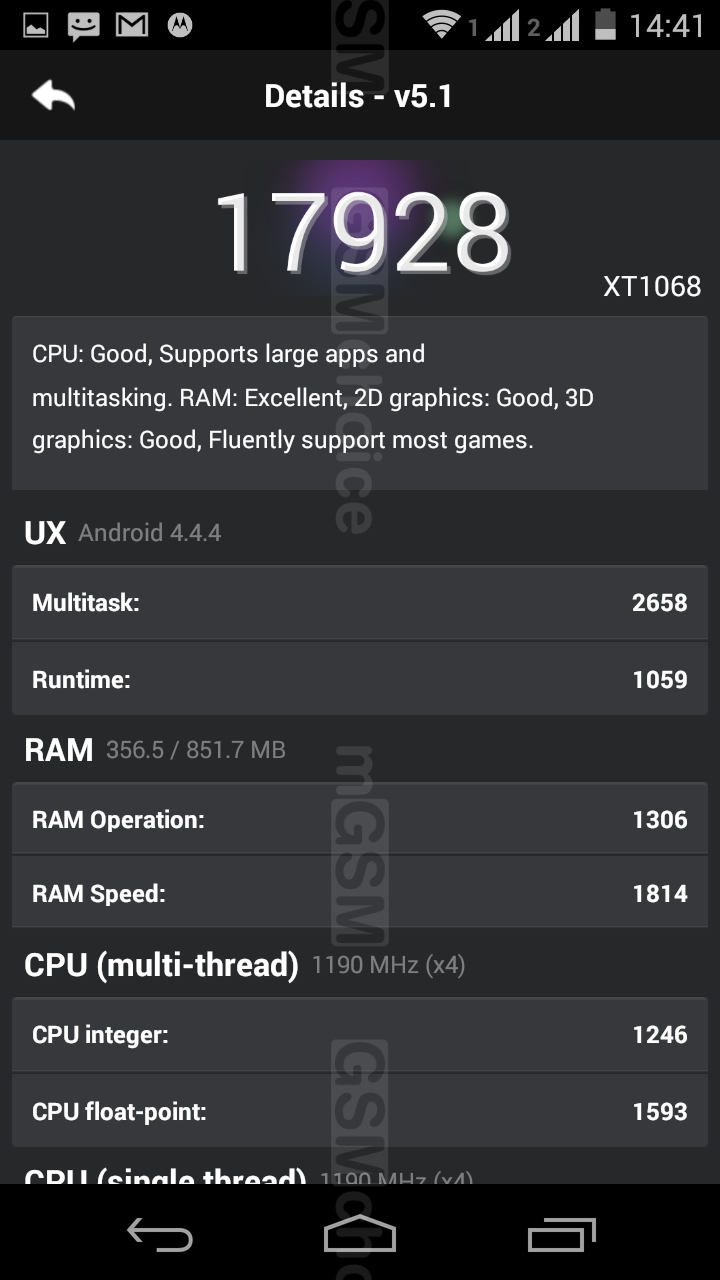
Task: Open the messaging smiley notification icon
Action: 84,25
